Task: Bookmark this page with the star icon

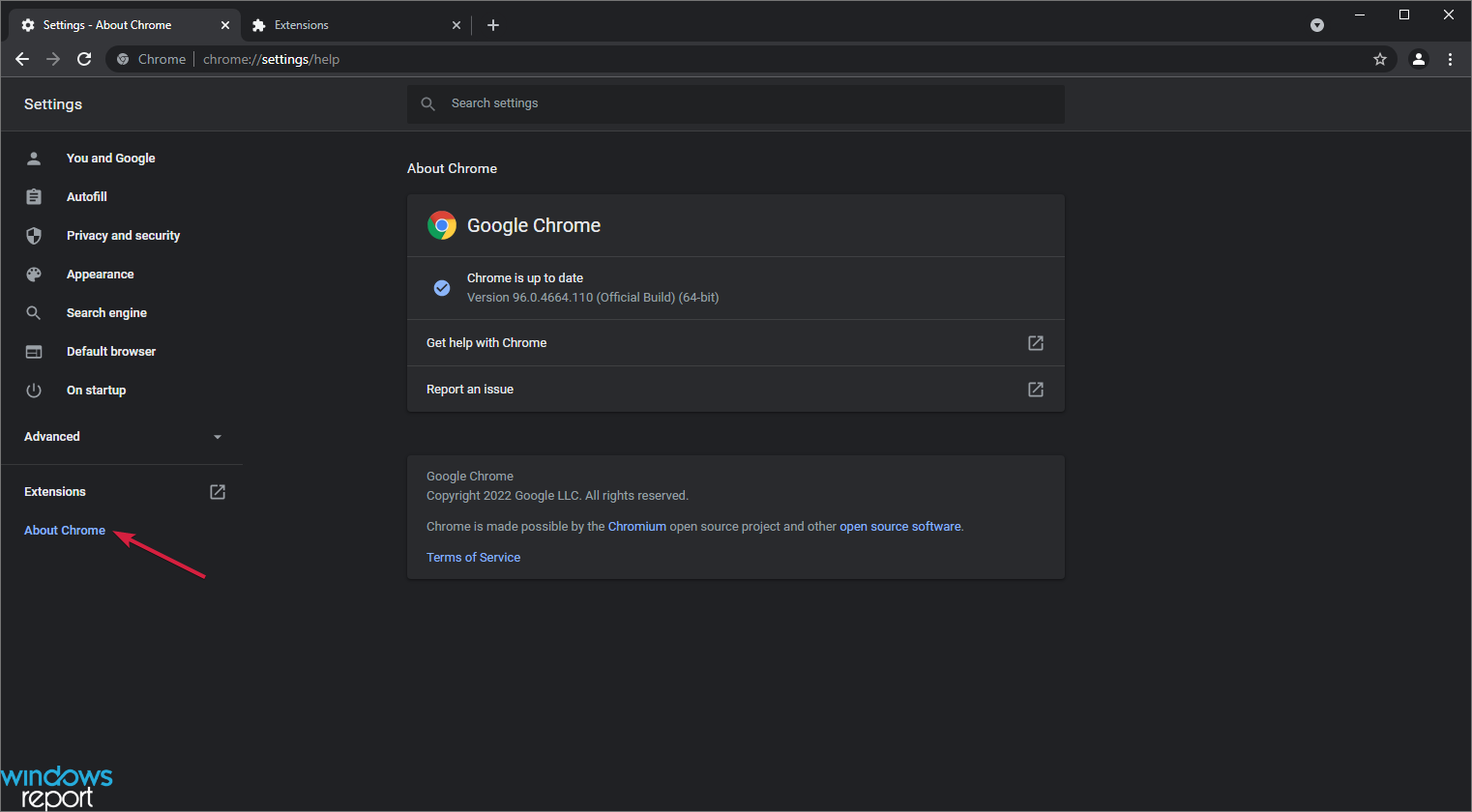Action: point(1380,59)
